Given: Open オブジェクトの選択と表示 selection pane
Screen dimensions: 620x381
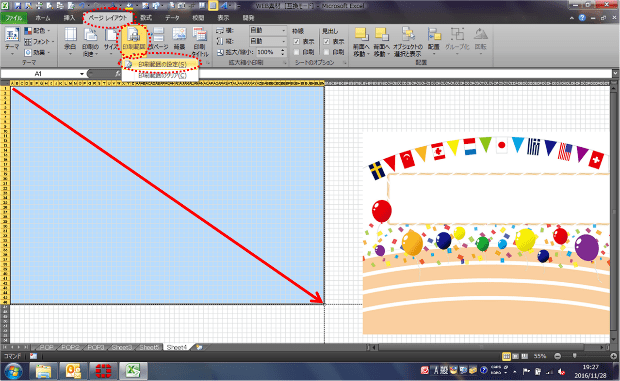Looking at the screenshot, I should click(x=408, y=42).
